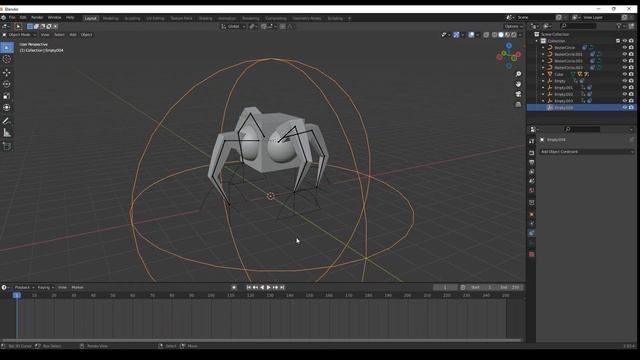
Task: Select the Move tool
Action: [x=7, y=72]
